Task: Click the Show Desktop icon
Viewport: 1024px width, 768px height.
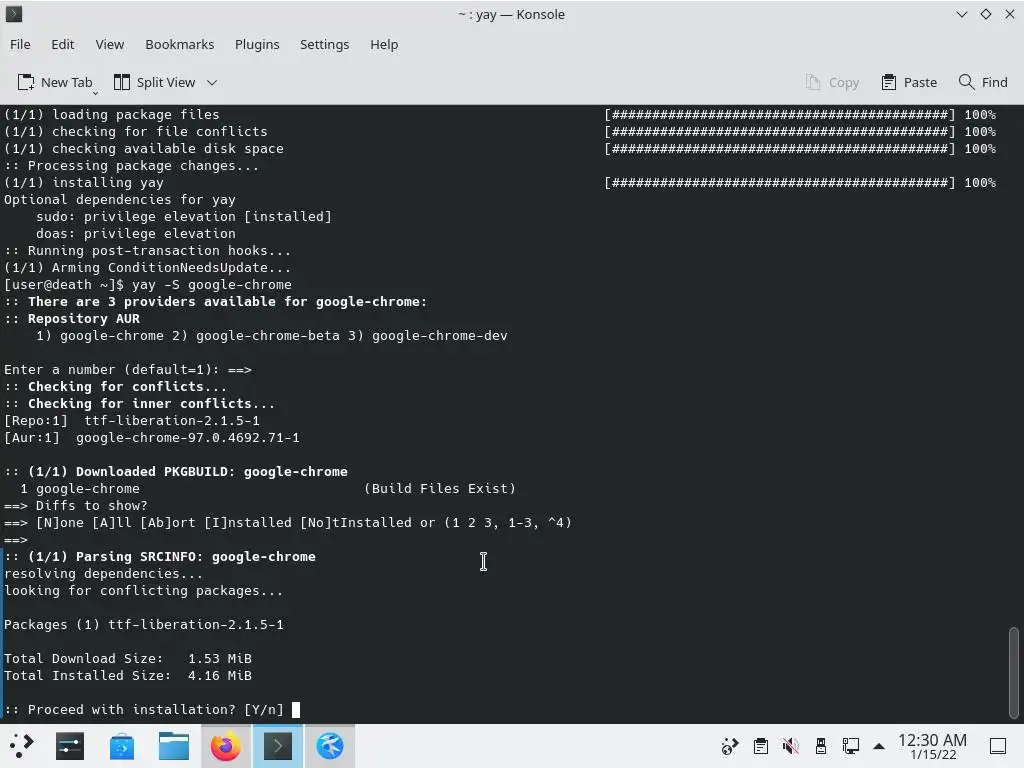Action: point(998,746)
